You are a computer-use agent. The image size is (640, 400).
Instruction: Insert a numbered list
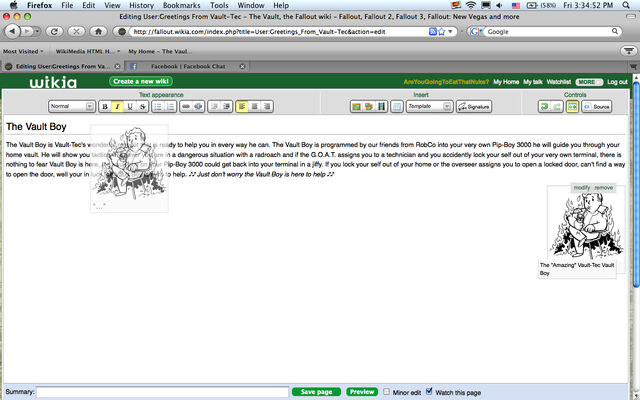[171, 107]
